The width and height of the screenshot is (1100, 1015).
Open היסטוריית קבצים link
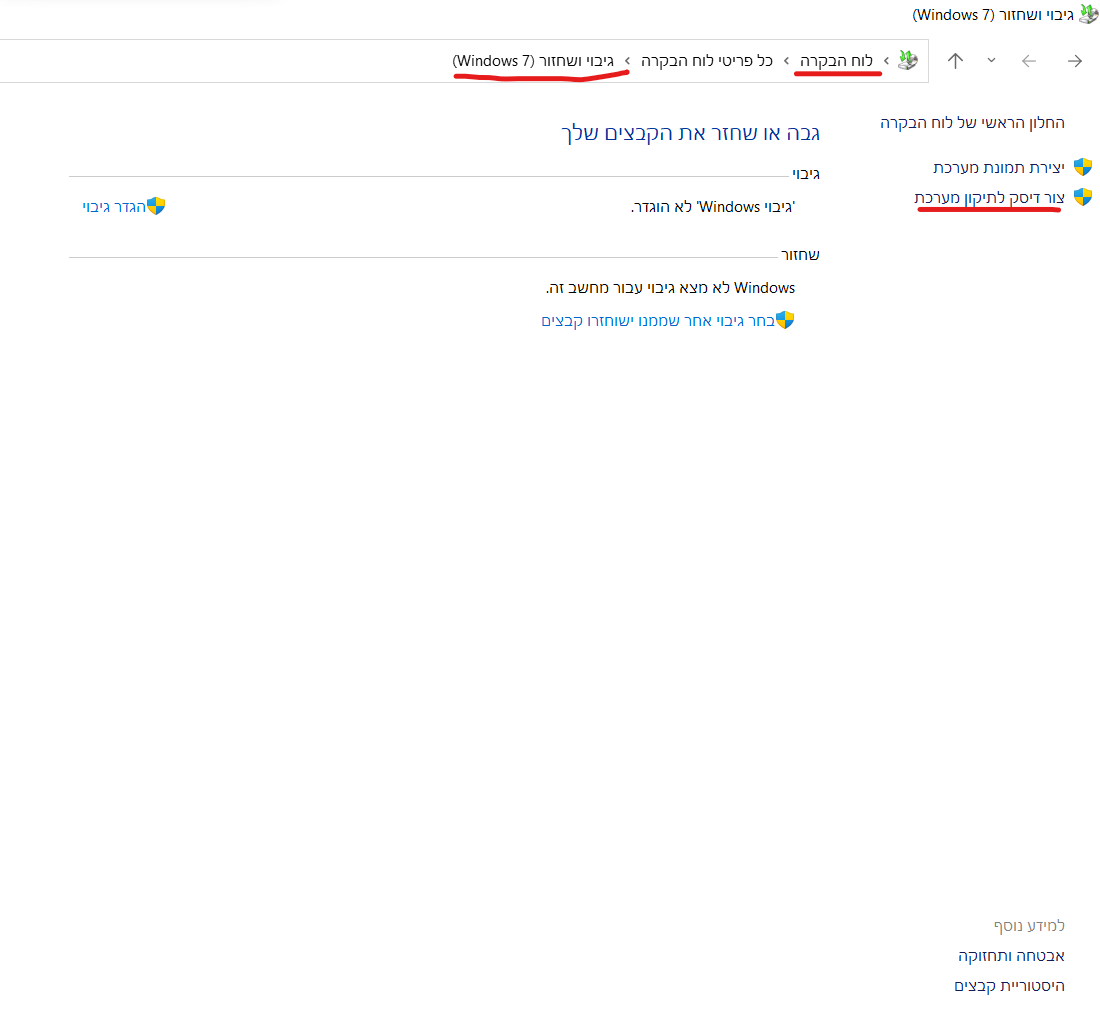pos(1010,986)
